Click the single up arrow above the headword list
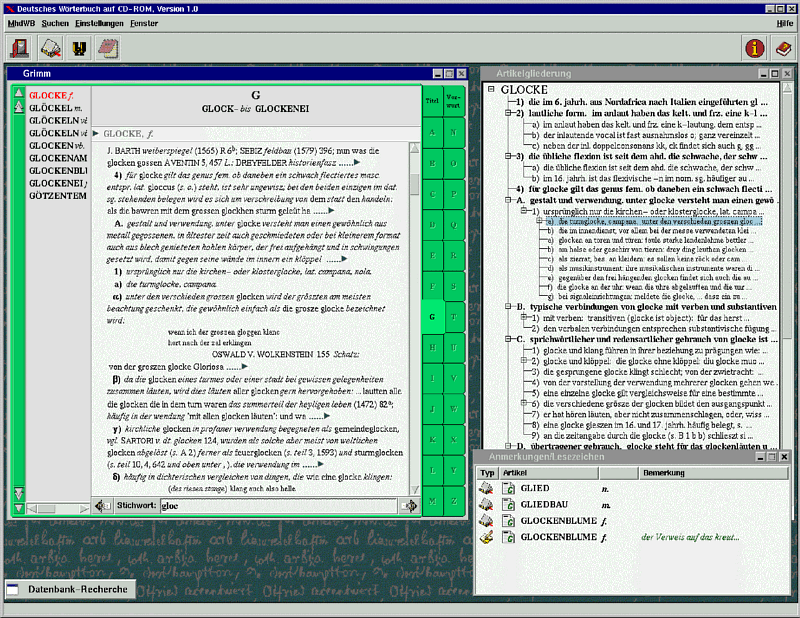Screen dimensions: 800x618 (19, 92)
